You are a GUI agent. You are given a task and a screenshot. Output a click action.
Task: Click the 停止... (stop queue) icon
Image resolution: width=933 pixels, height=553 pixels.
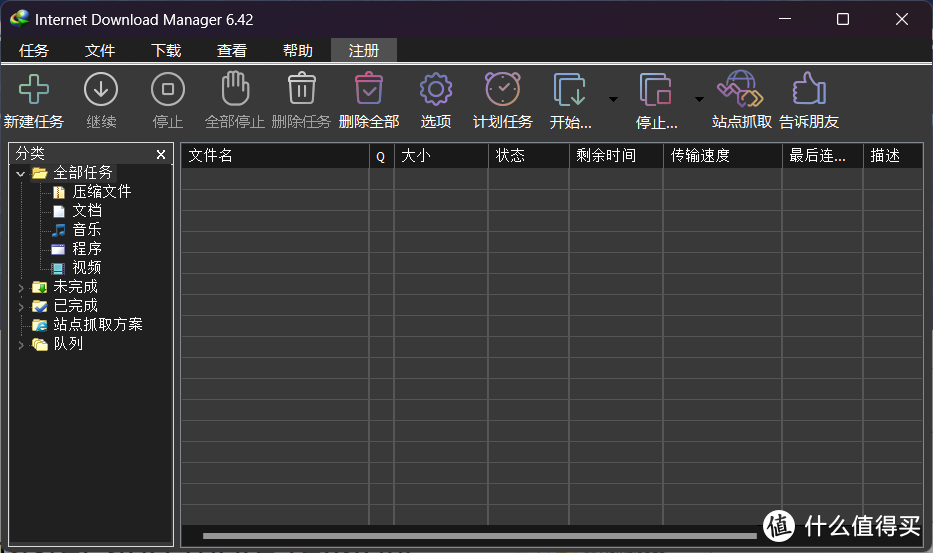point(656,89)
